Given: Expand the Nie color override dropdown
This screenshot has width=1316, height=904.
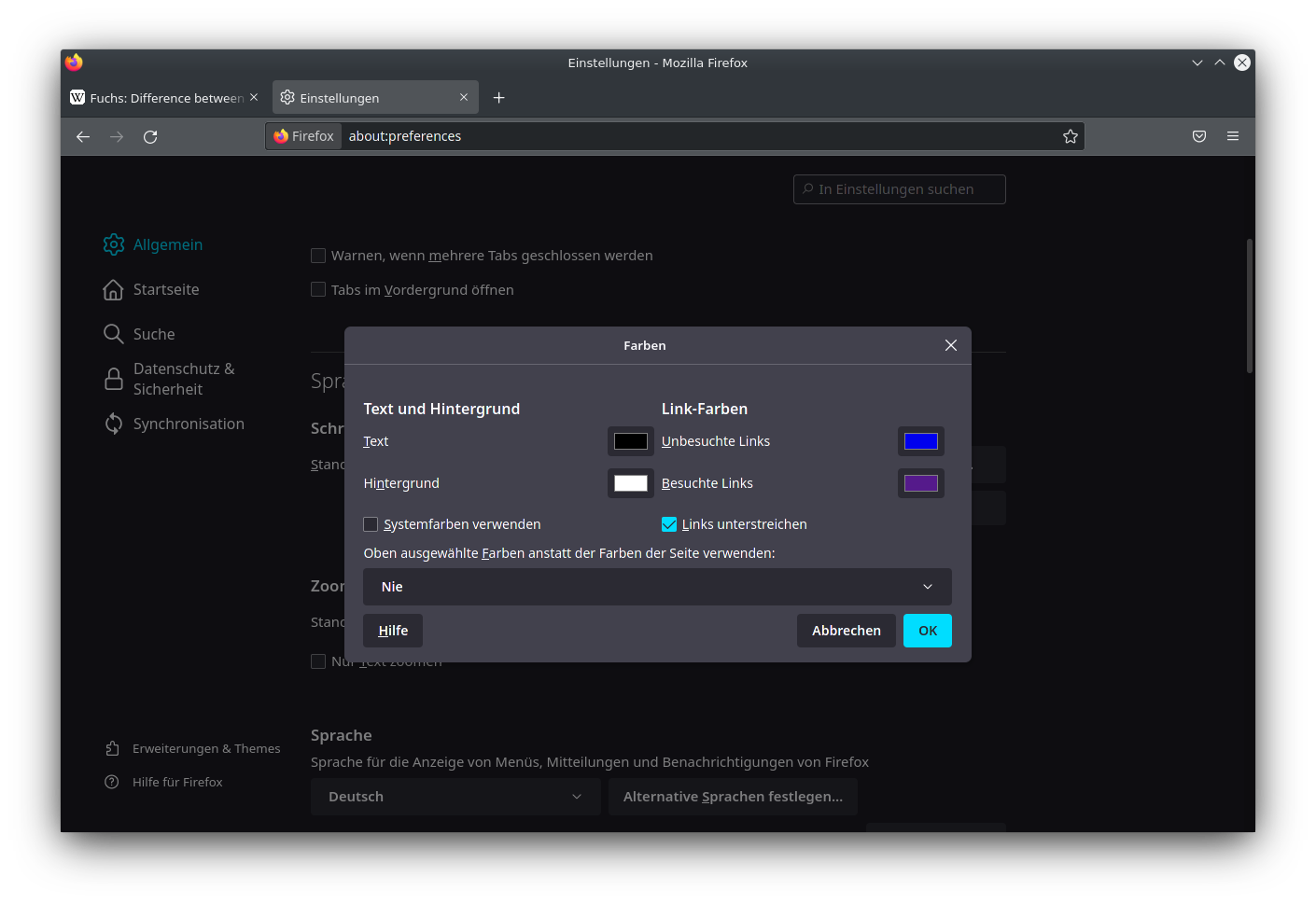Looking at the screenshot, I should 657,587.
